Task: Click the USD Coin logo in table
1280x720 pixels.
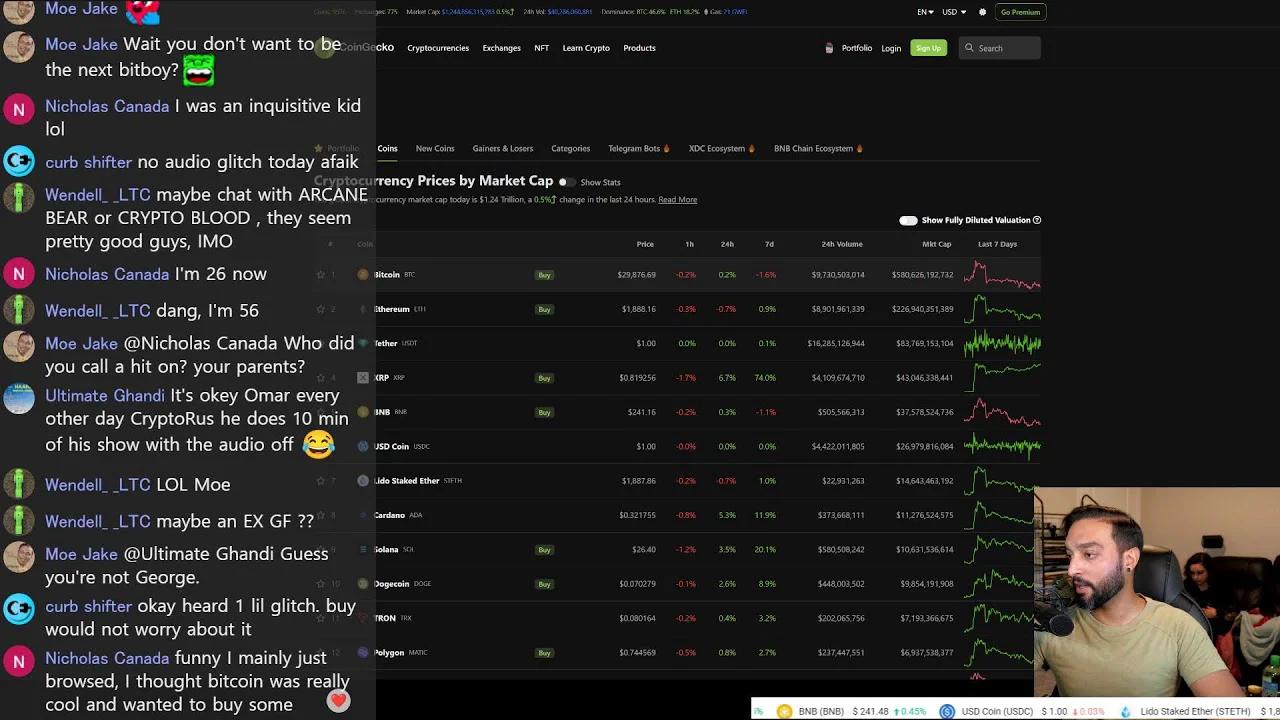Action: click(x=363, y=446)
